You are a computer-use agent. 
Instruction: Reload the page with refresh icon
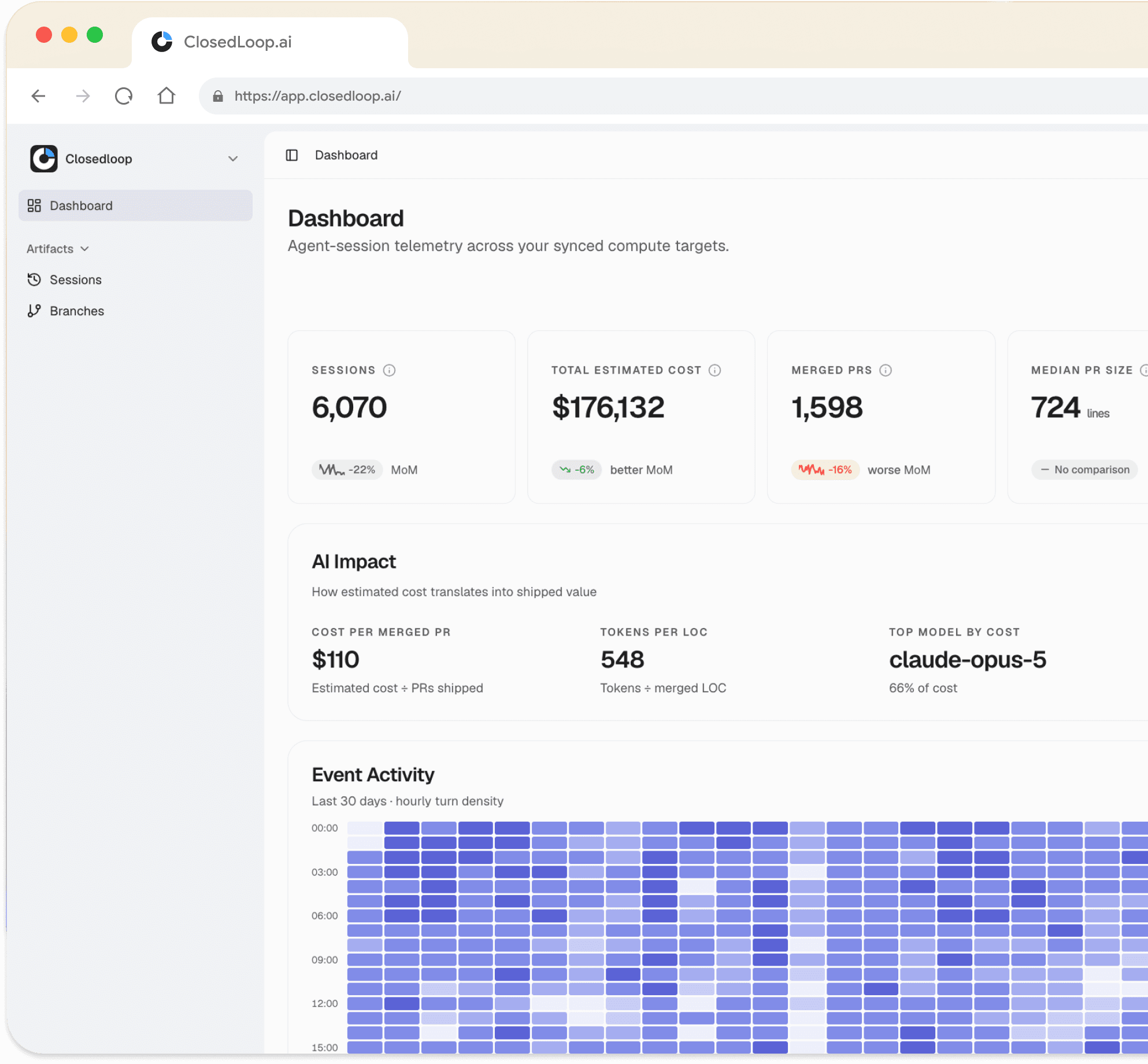[x=124, y=96]
